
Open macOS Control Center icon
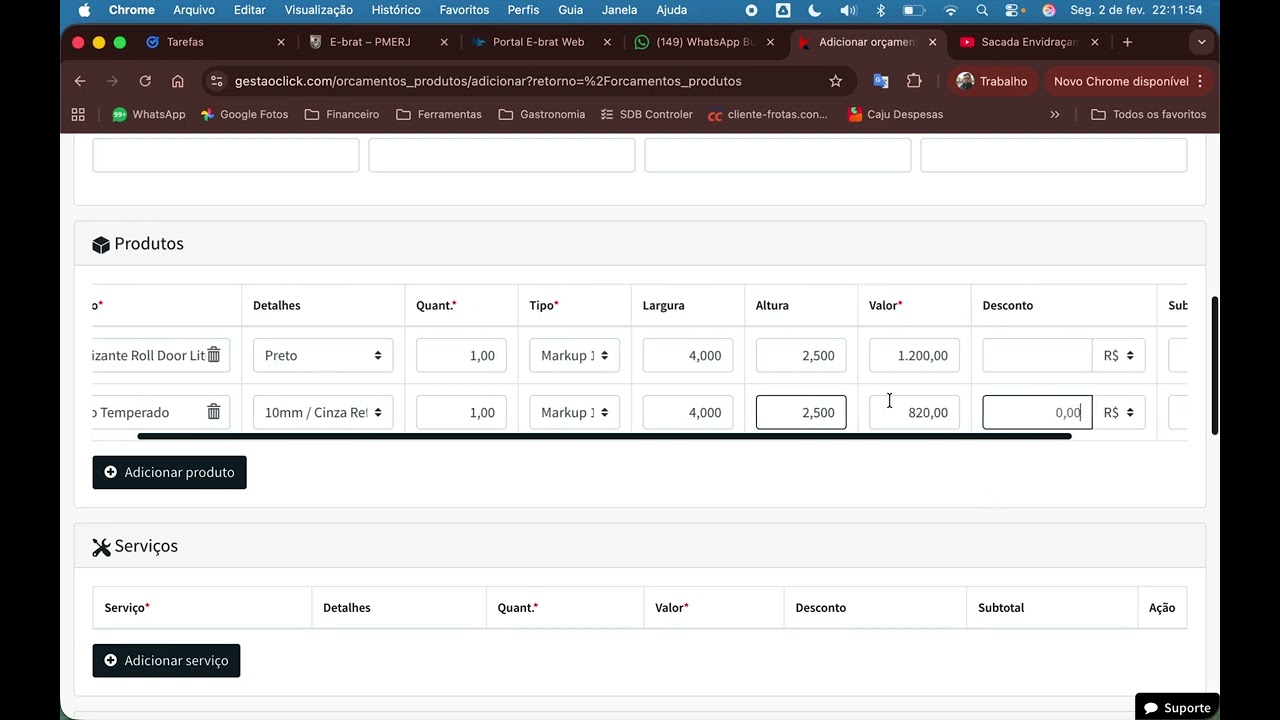click(1014, 10)
